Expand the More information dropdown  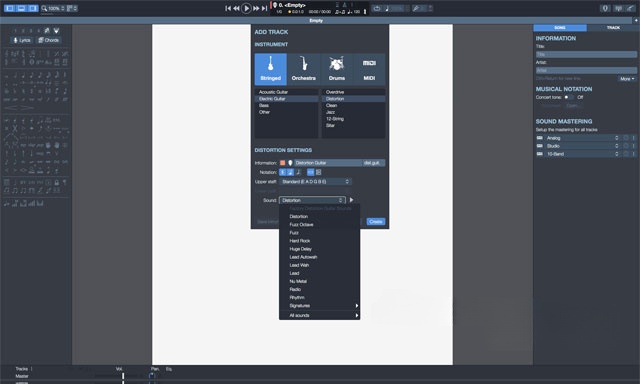pos(627,79)
